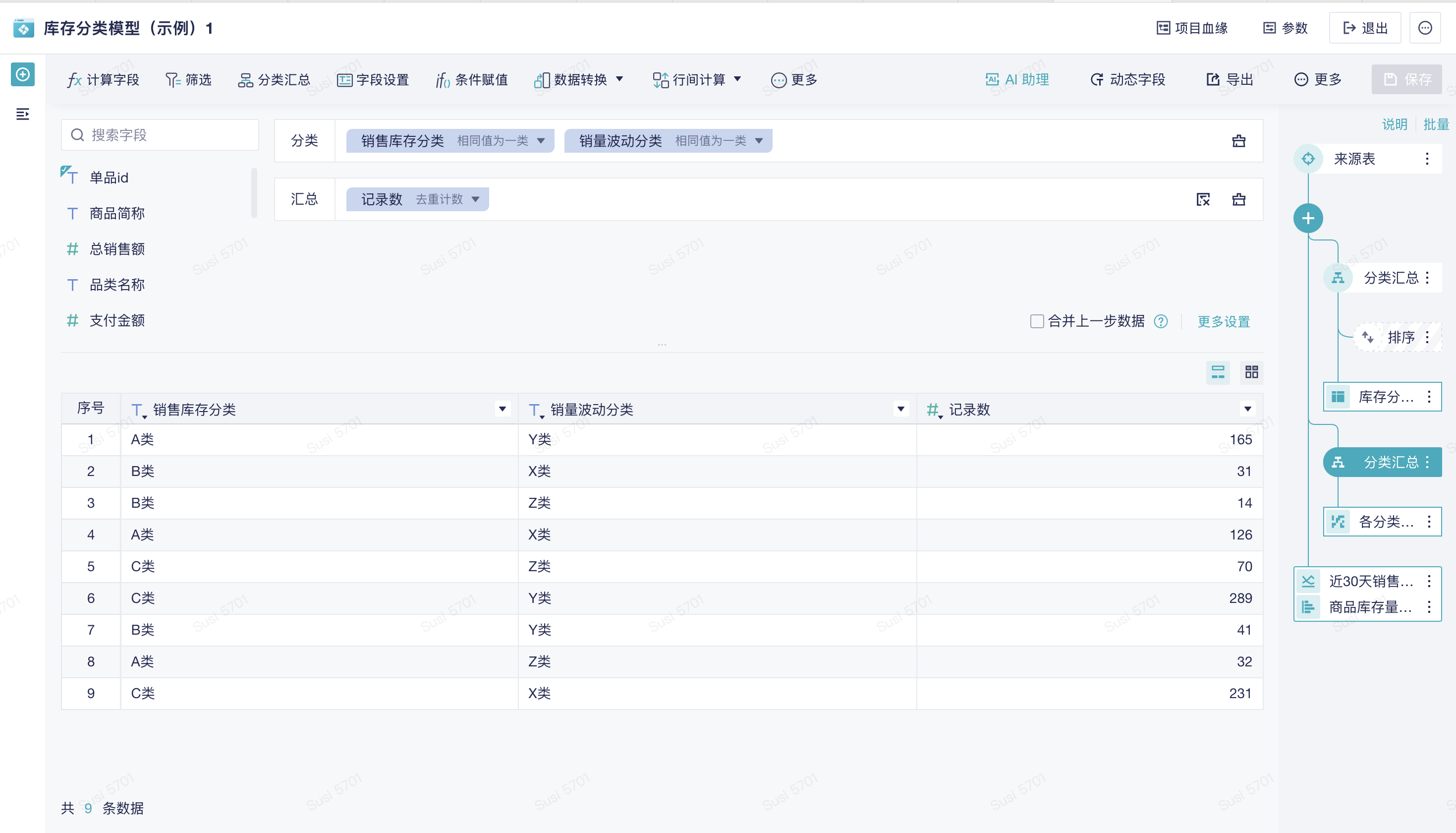Viewport: 1456px width, 833px height.
Task: Click the add node plus icon in the sidebar
Action: (23, 74)
